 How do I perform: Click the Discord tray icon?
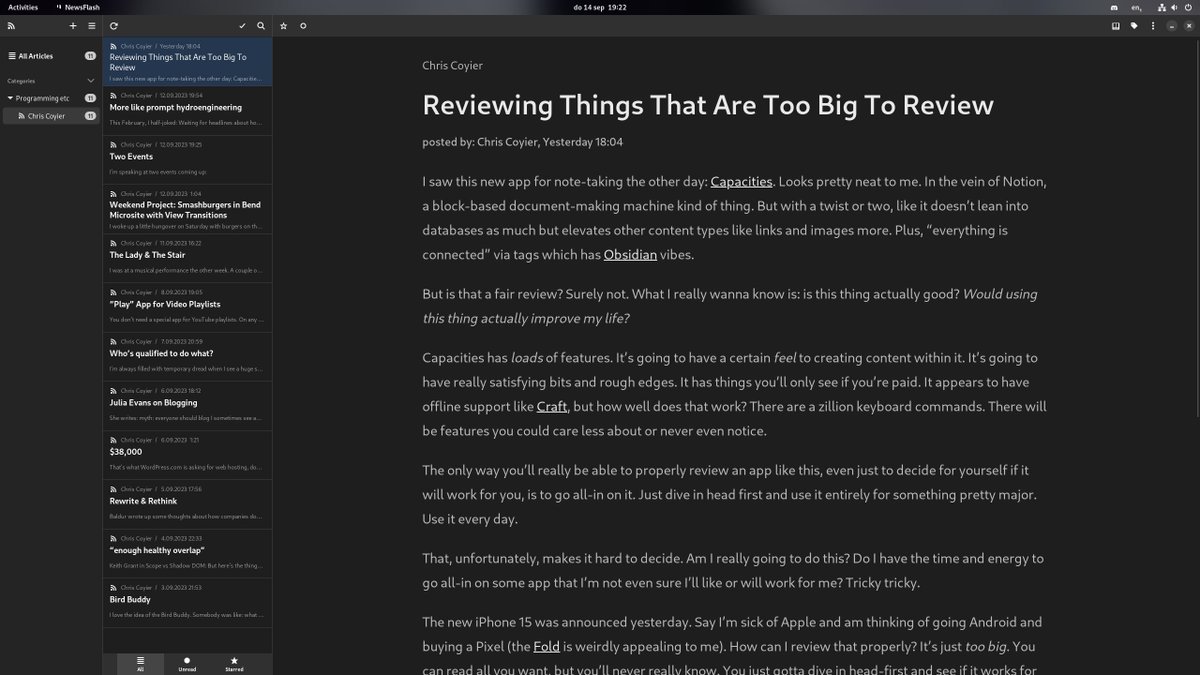point(1114,7)
